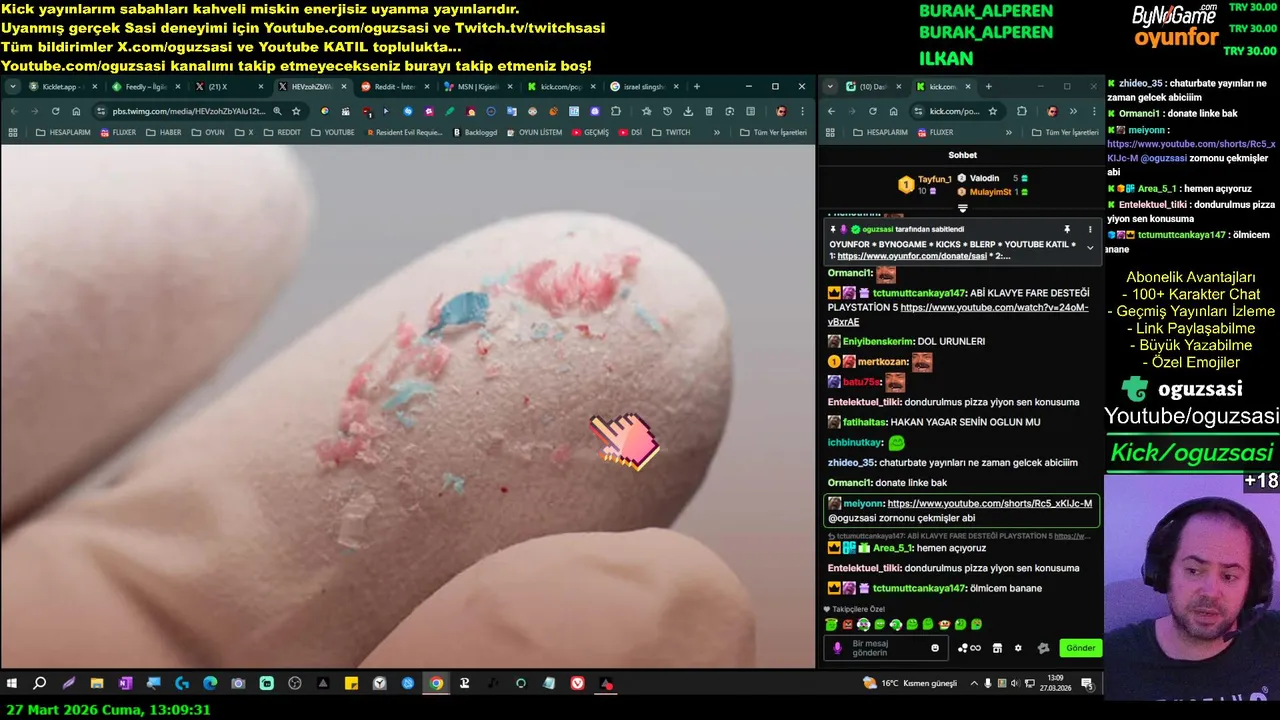1280x720 pixels.
Task: Open the FLUXER bookmark in left browser
Action: coord(118,132)
